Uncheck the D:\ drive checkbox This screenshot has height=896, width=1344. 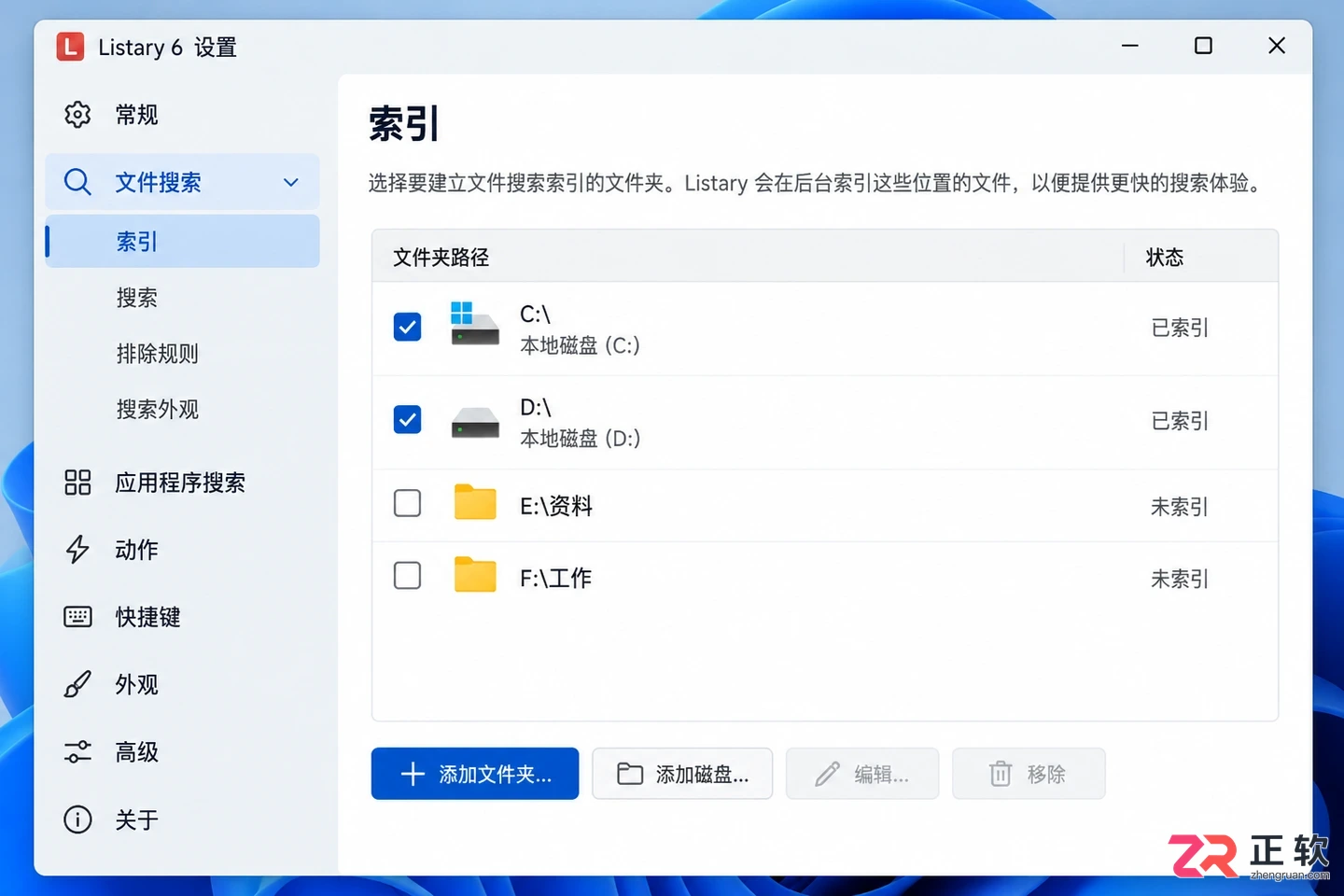[407, 419]
